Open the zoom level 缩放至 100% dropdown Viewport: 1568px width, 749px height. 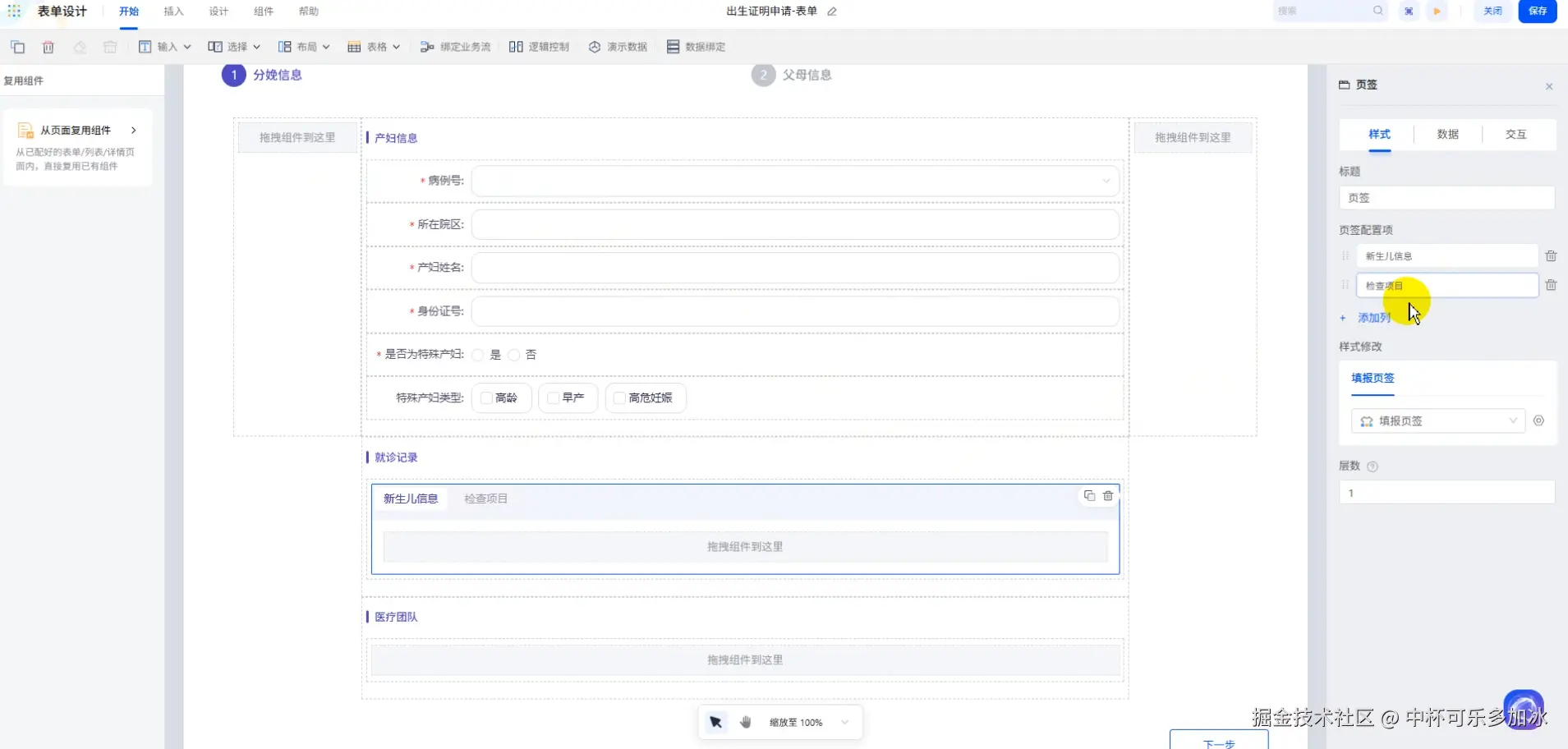tap(809, 723)
